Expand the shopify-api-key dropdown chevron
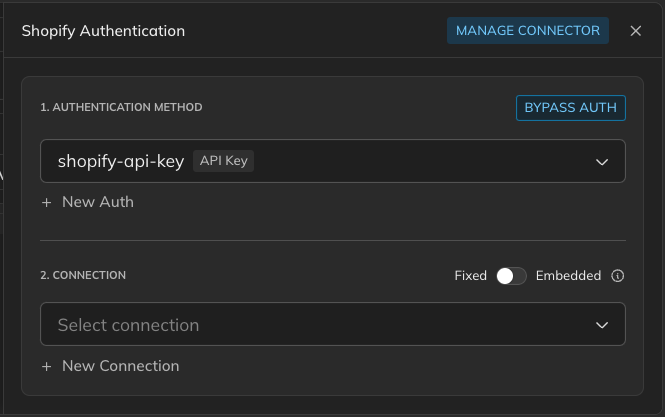 click(x=602, y=161)
